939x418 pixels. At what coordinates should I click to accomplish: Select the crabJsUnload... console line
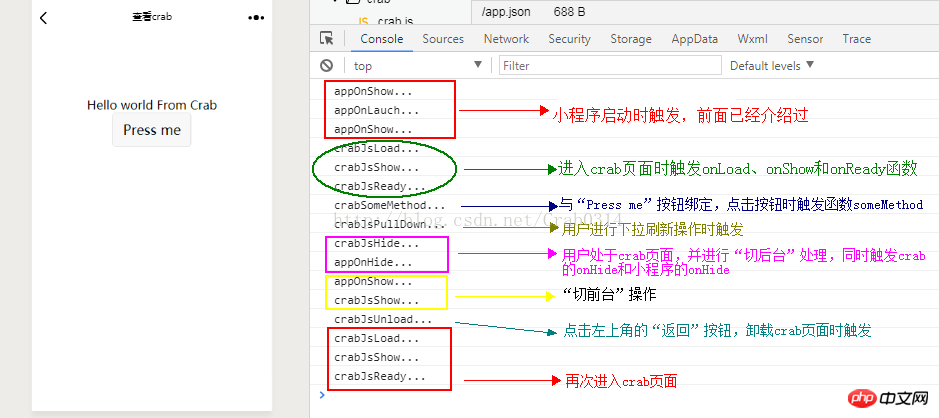pyautogui.click(x=383, y=319)
